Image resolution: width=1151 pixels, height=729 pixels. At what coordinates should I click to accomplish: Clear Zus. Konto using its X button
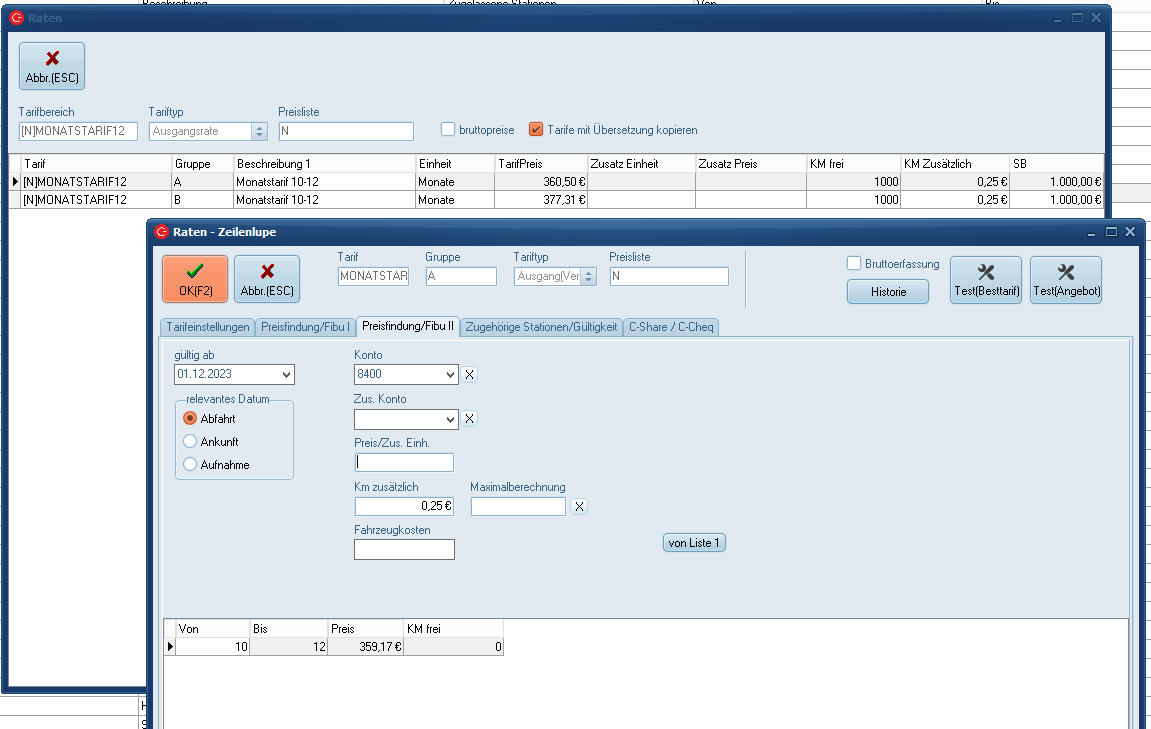(470, 419)
